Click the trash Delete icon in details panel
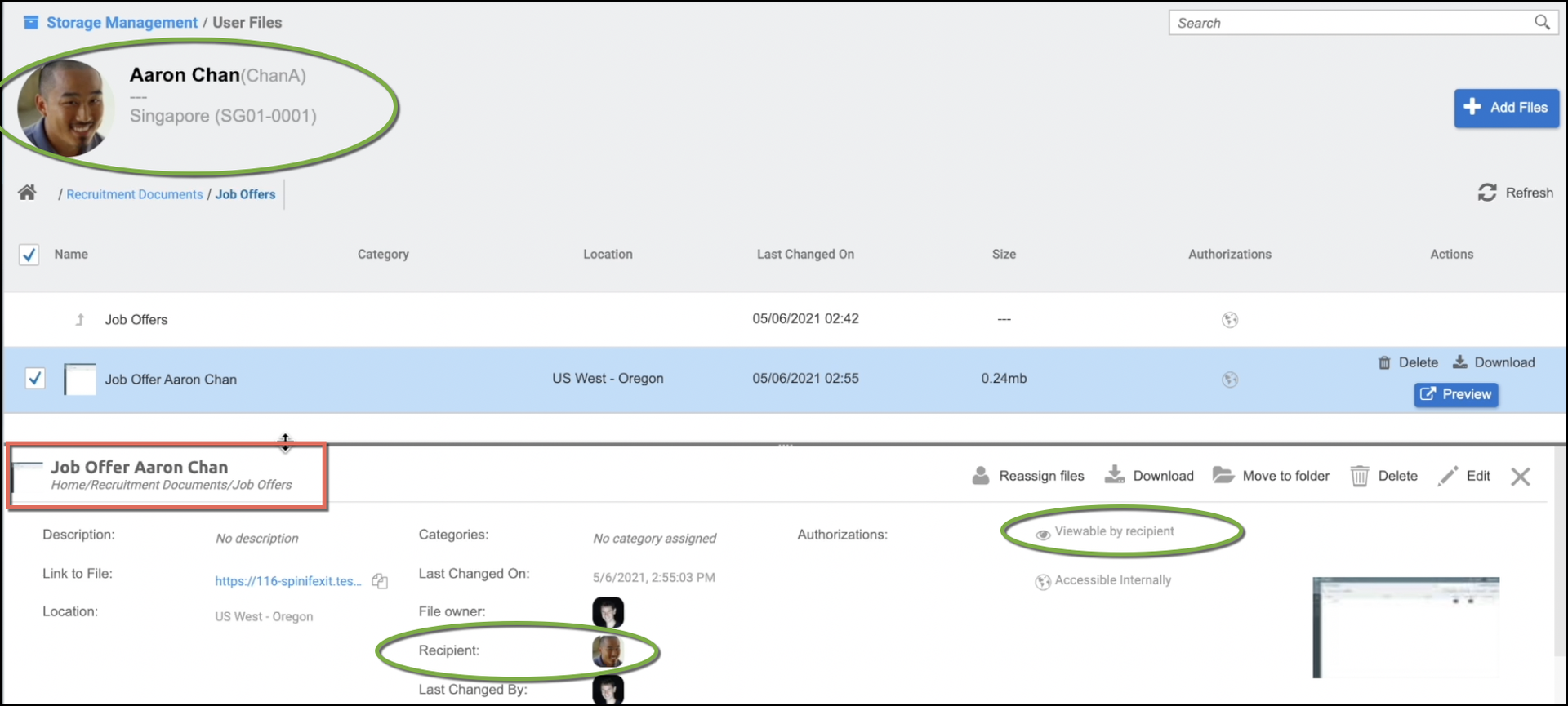The width and height of the screenshot is (1568, 706). coord(1359,476)
